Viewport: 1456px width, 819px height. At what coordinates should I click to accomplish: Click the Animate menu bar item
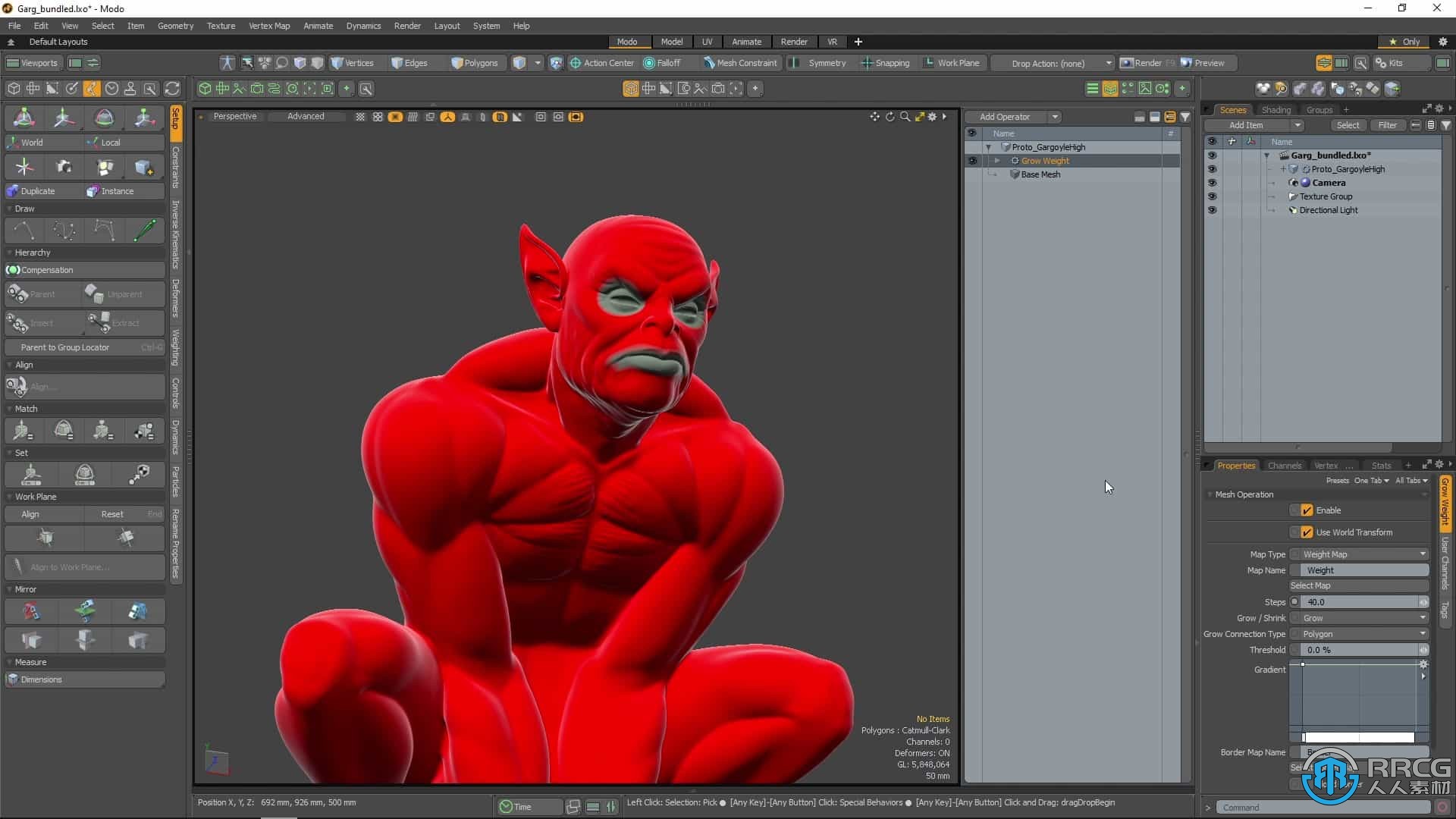click(x=318, y=25)
